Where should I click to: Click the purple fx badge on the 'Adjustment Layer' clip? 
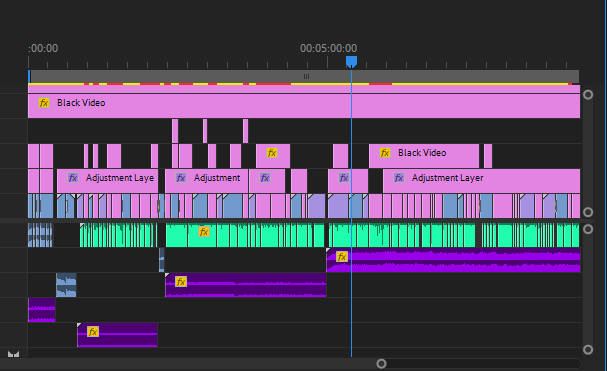[399, 178]
